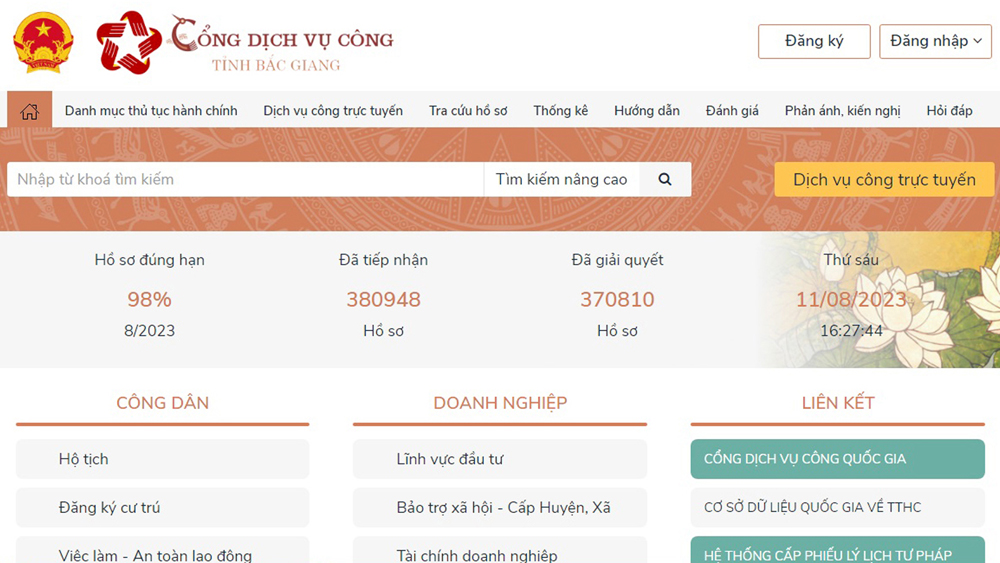Click the 98% on-time percentage
Image resolution: width=1000 pixels, height=563 pixels.
point(149,299)
